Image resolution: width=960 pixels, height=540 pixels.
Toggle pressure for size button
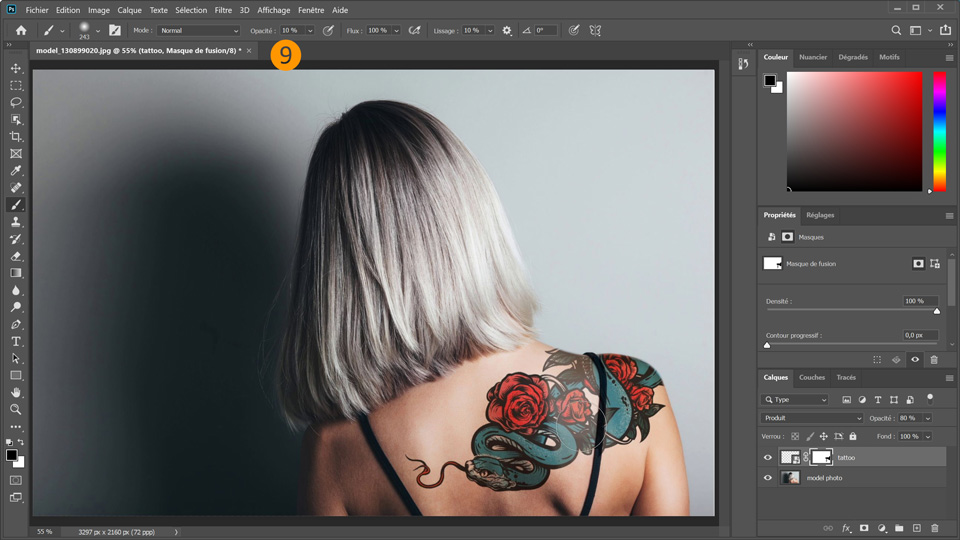coord(574,30)
